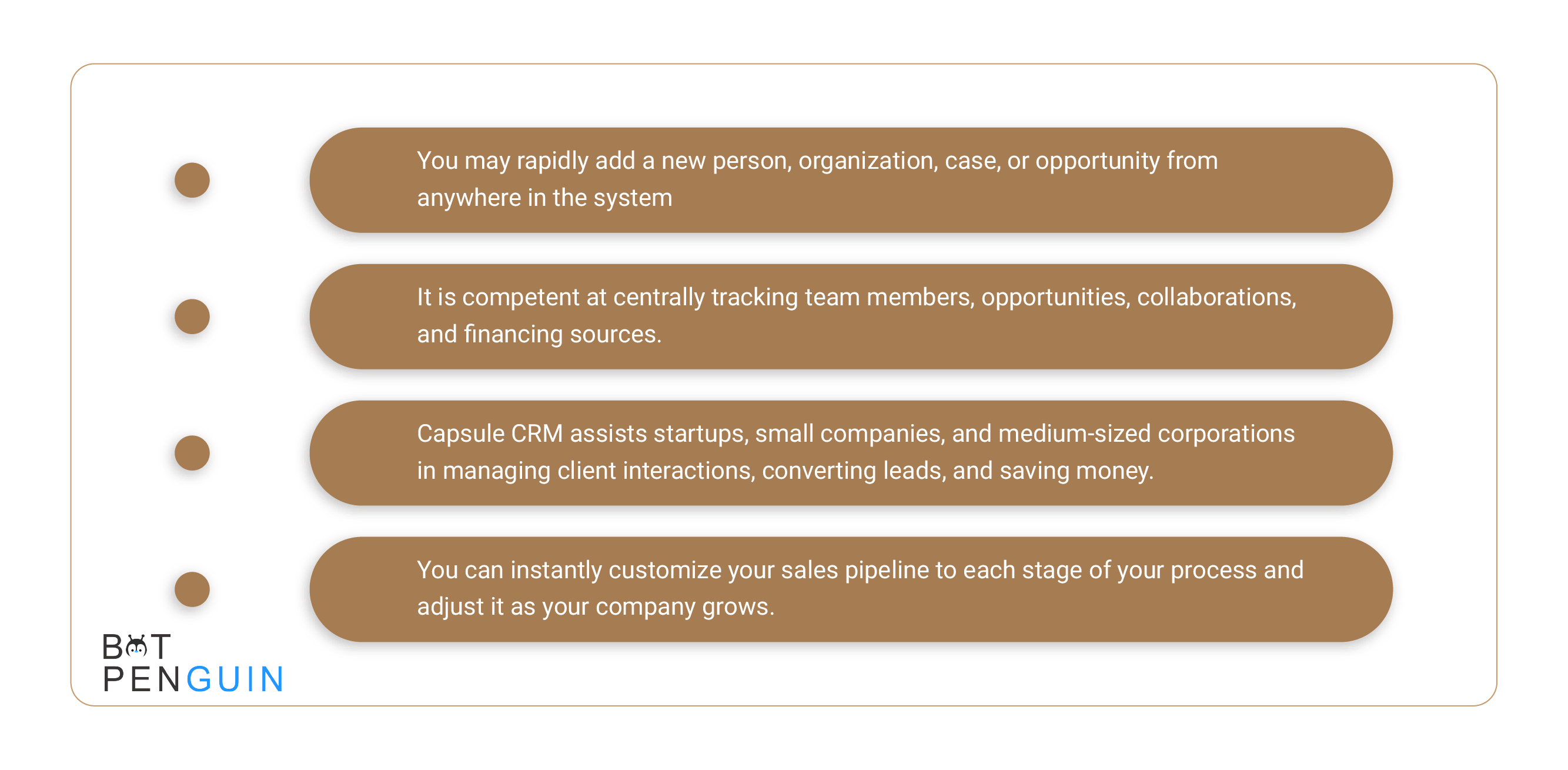Click the text 'adjust it as your company grows.'

(596, 607)
